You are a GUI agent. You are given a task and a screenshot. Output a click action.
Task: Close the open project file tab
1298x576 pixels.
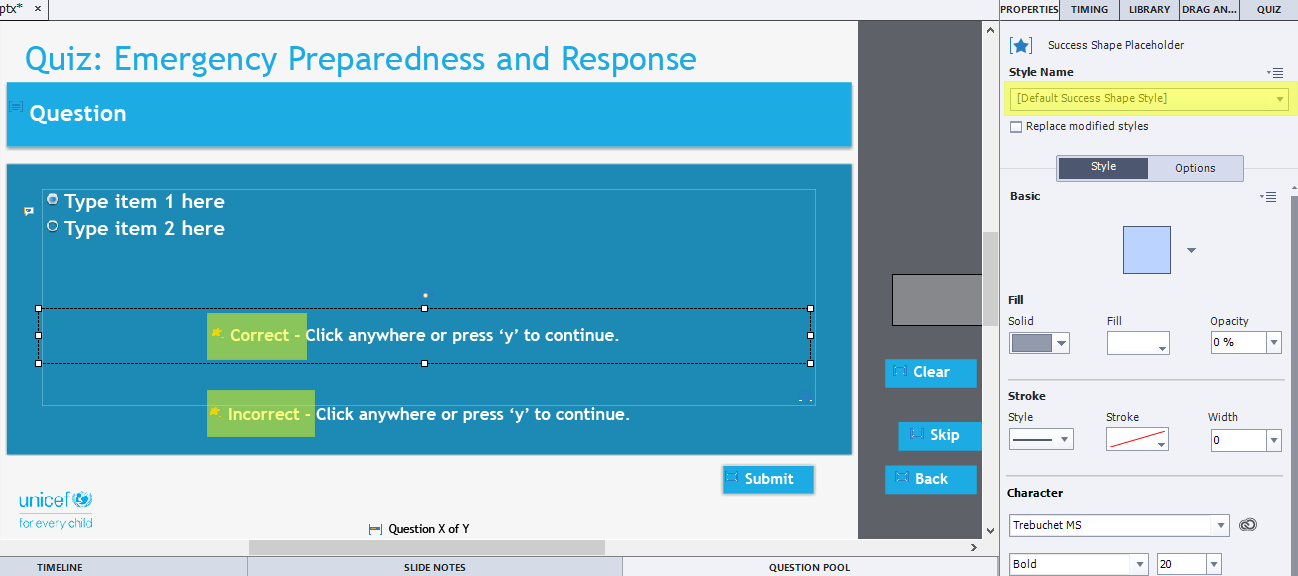pos(38,9)
